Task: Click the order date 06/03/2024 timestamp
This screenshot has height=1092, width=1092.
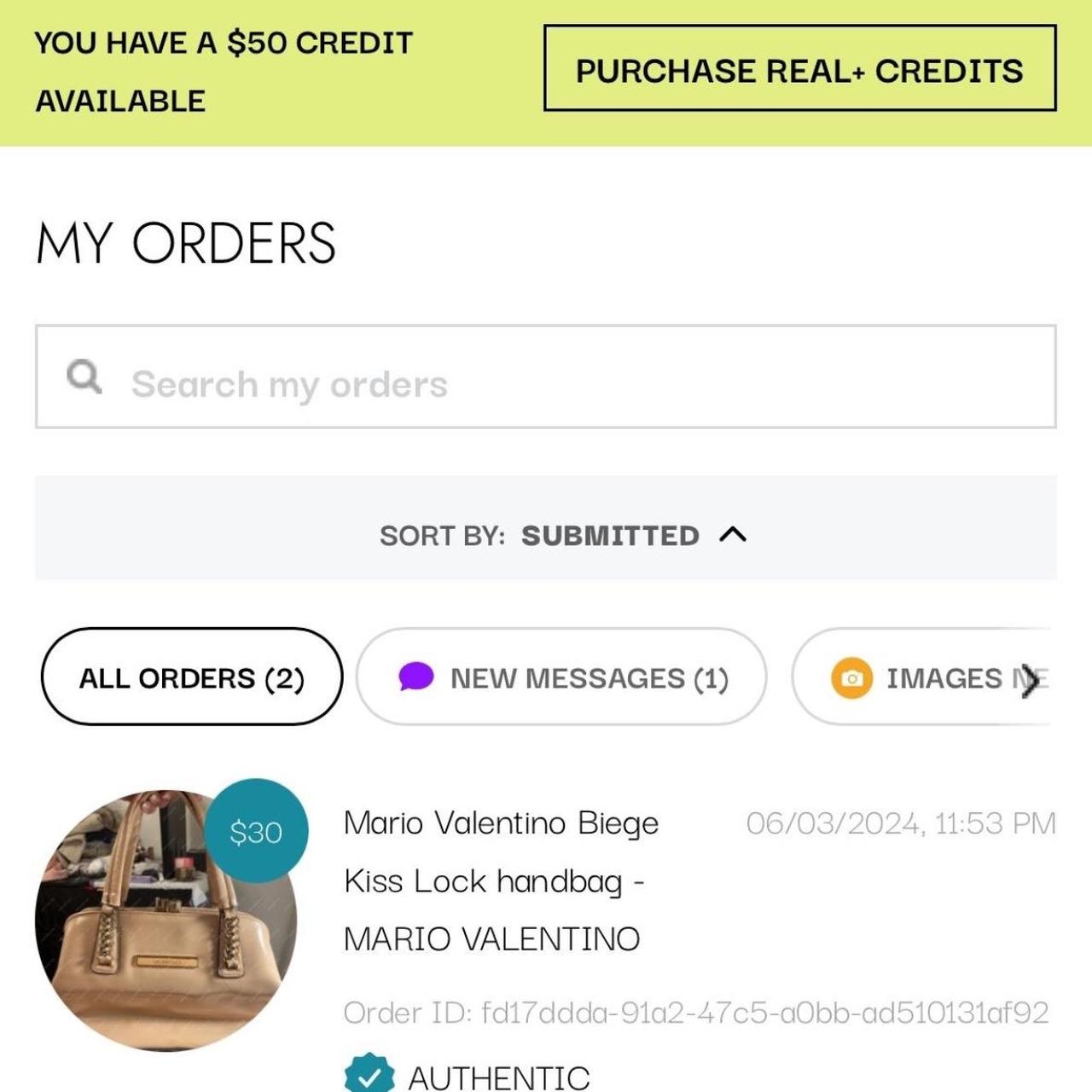Action: 901,823
